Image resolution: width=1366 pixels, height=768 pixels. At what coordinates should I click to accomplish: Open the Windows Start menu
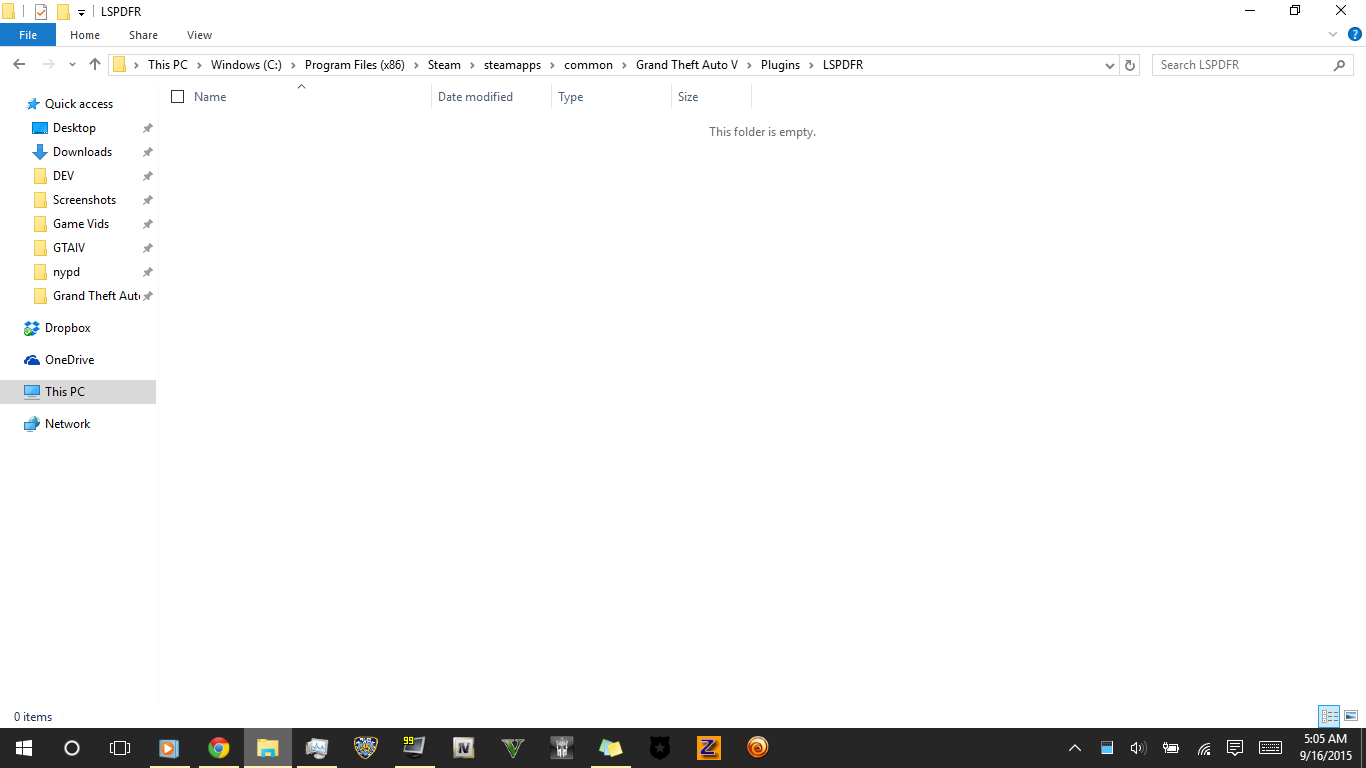[24, 748]
